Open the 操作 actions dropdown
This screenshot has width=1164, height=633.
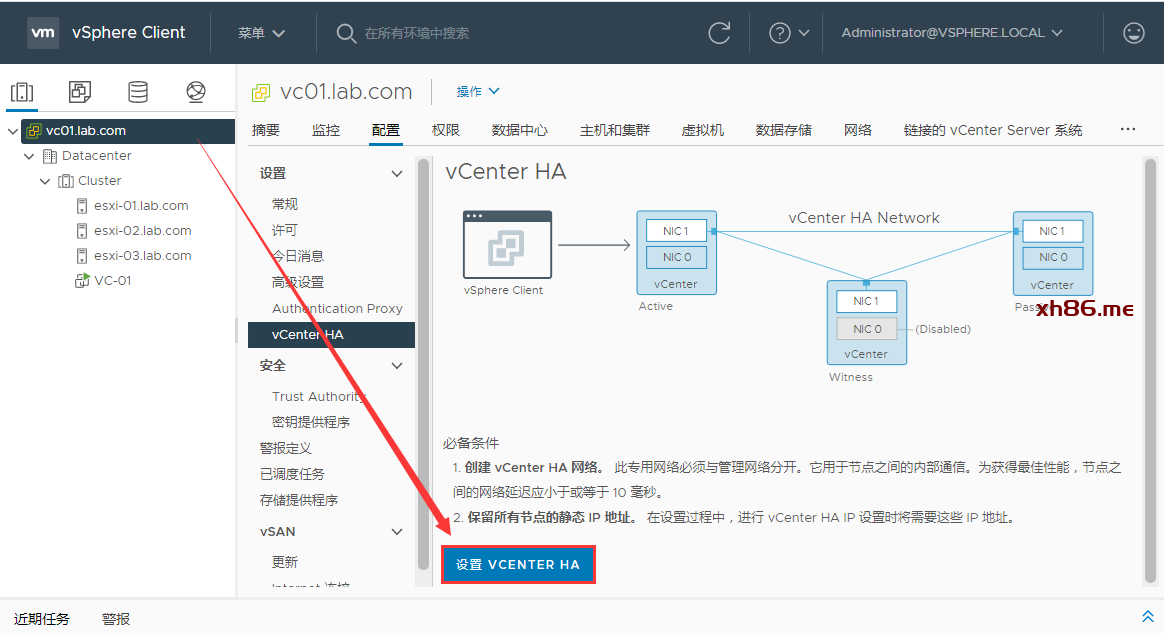click(478, 92)
